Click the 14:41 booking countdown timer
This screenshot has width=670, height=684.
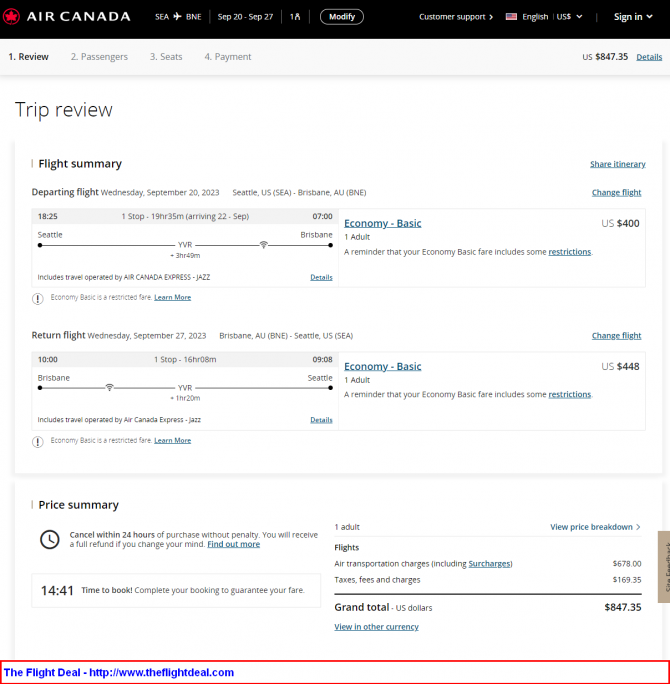tap(57, 591)
